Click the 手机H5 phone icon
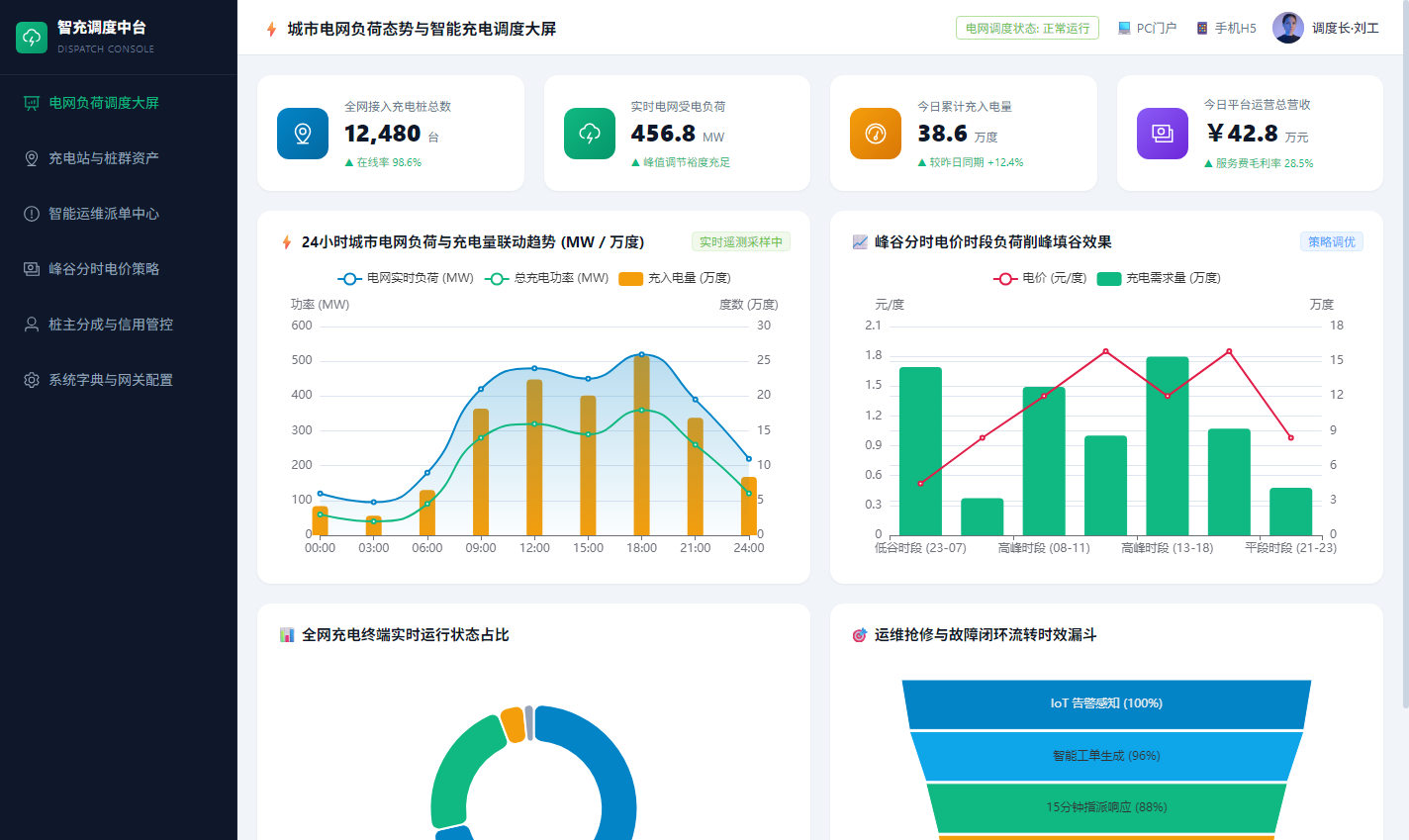The height and width of the screenshot is (840, 1409). (x=1202, y=29)
